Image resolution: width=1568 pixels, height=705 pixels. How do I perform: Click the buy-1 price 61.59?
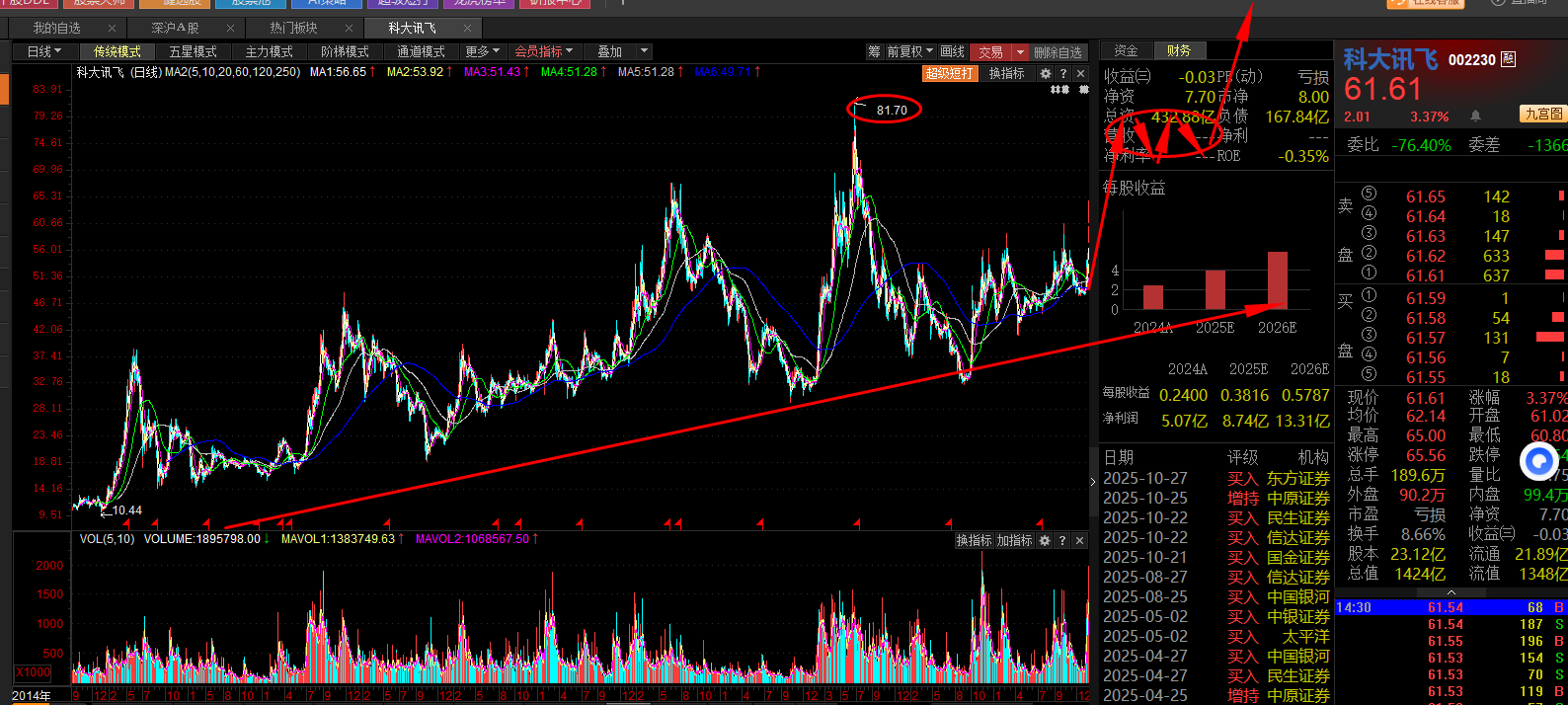1426,298
